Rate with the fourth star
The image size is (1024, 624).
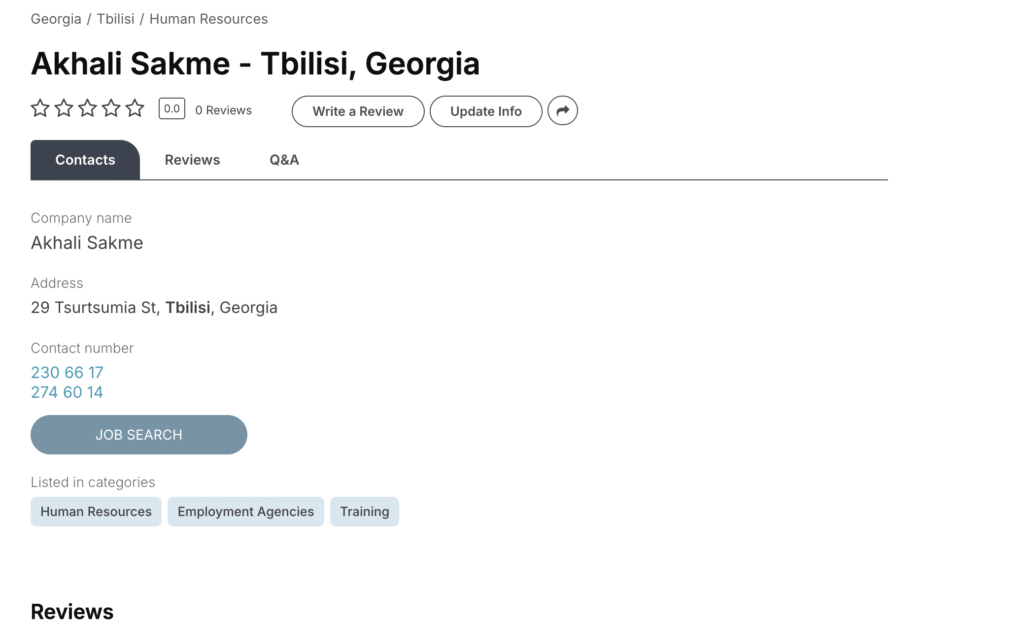tap(111, 108)
